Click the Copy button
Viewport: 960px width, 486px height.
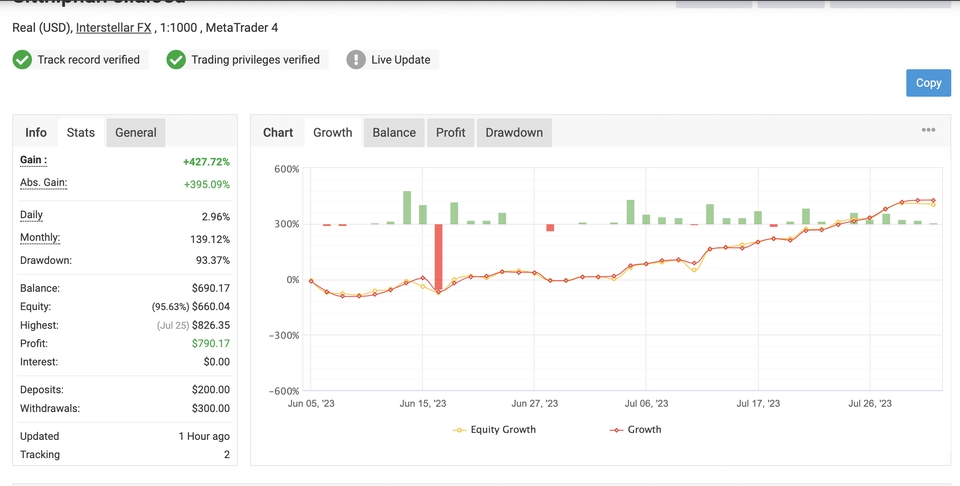[928, 83]
